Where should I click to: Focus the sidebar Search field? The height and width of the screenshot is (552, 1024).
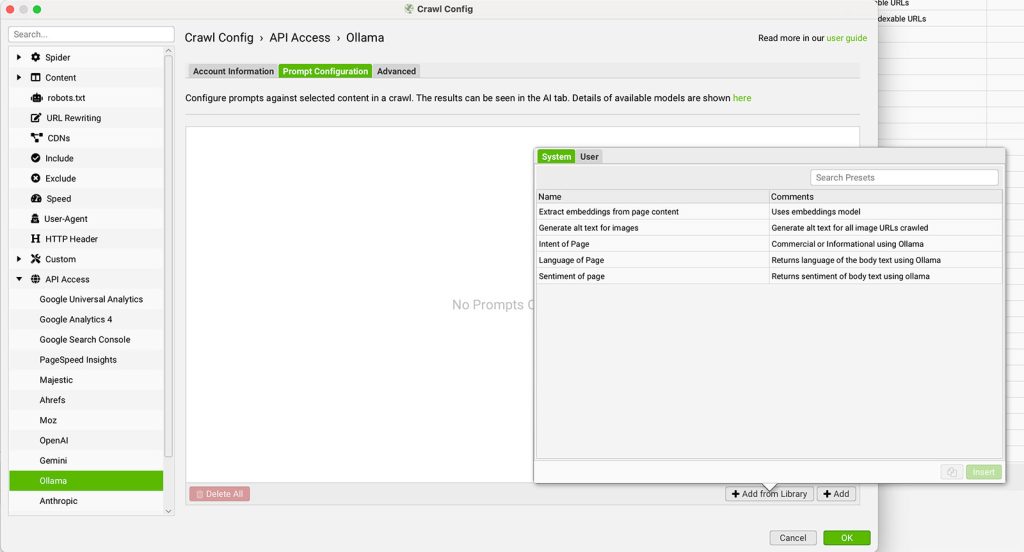[x=91, y=34]
